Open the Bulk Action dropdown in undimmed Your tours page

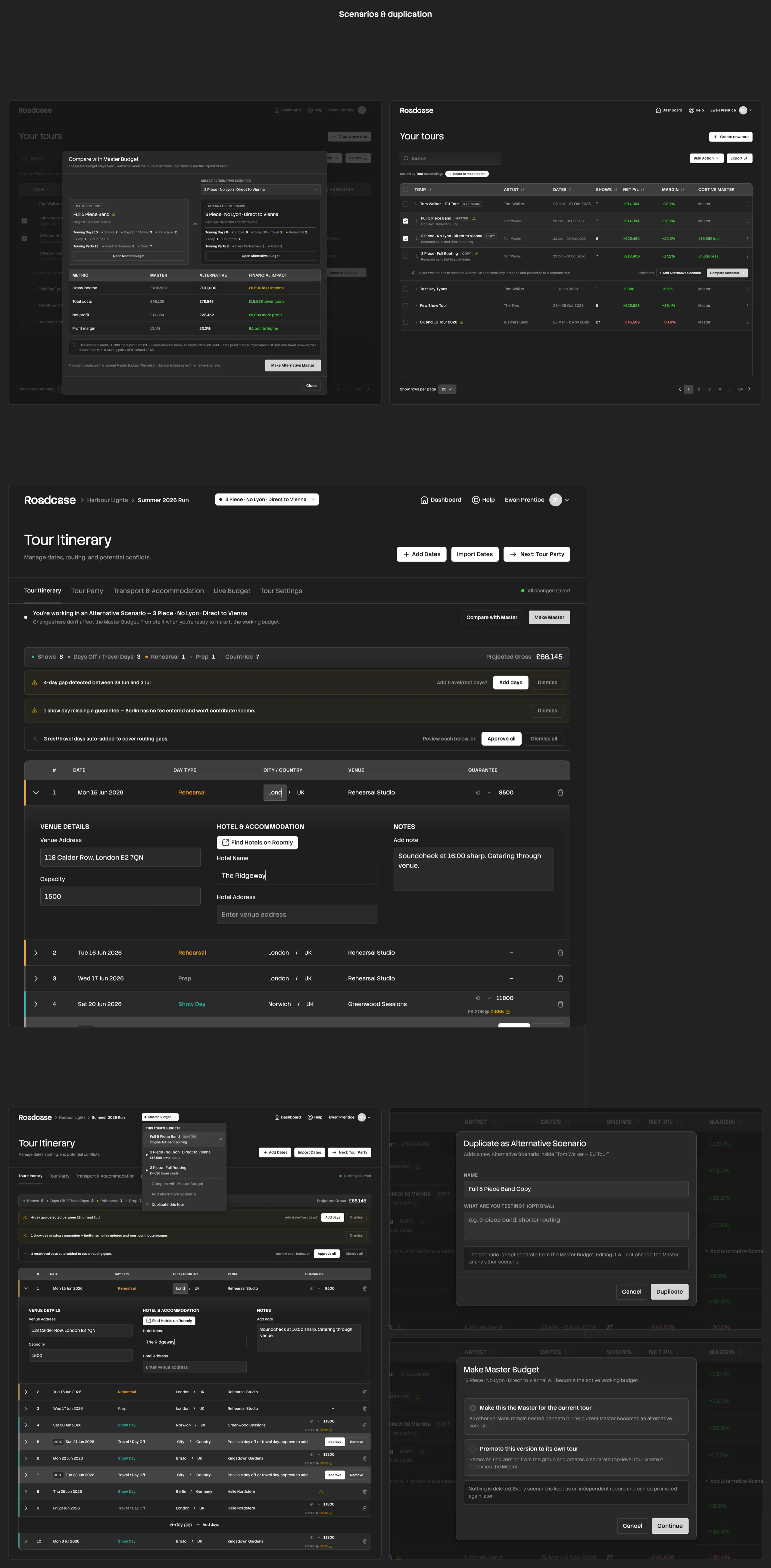[707, 158]
